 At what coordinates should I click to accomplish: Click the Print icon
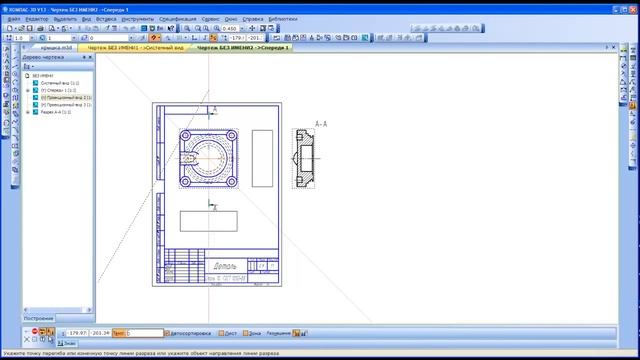(40, 28)
